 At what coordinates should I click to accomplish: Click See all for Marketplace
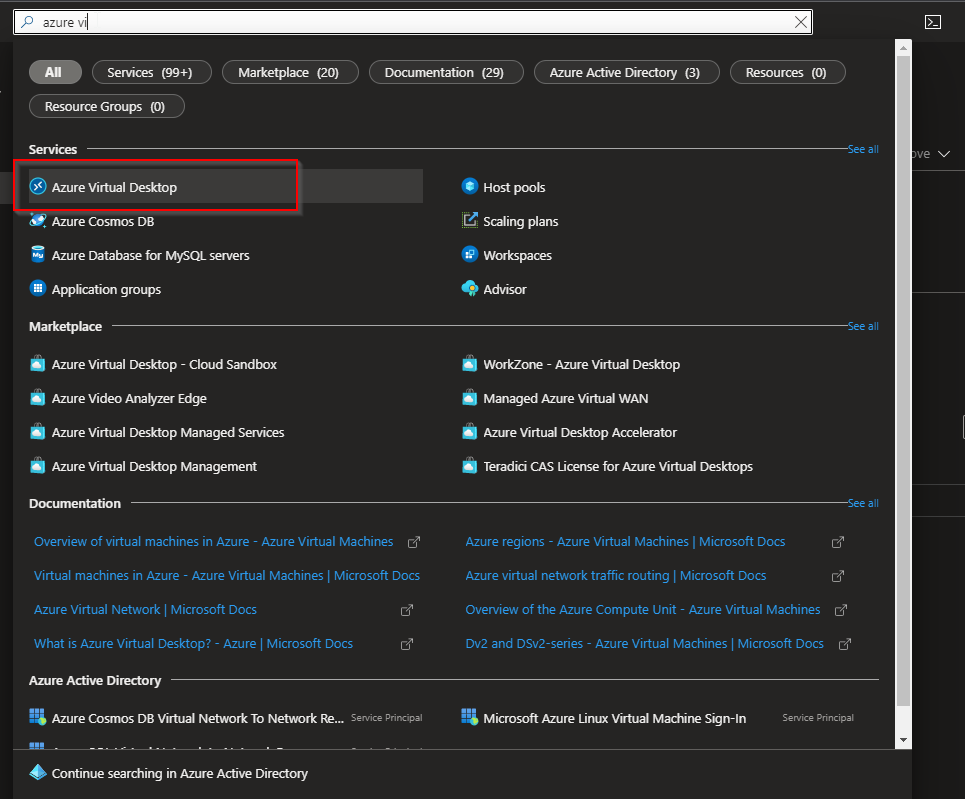pyautogui.click(x=863, y=326)
